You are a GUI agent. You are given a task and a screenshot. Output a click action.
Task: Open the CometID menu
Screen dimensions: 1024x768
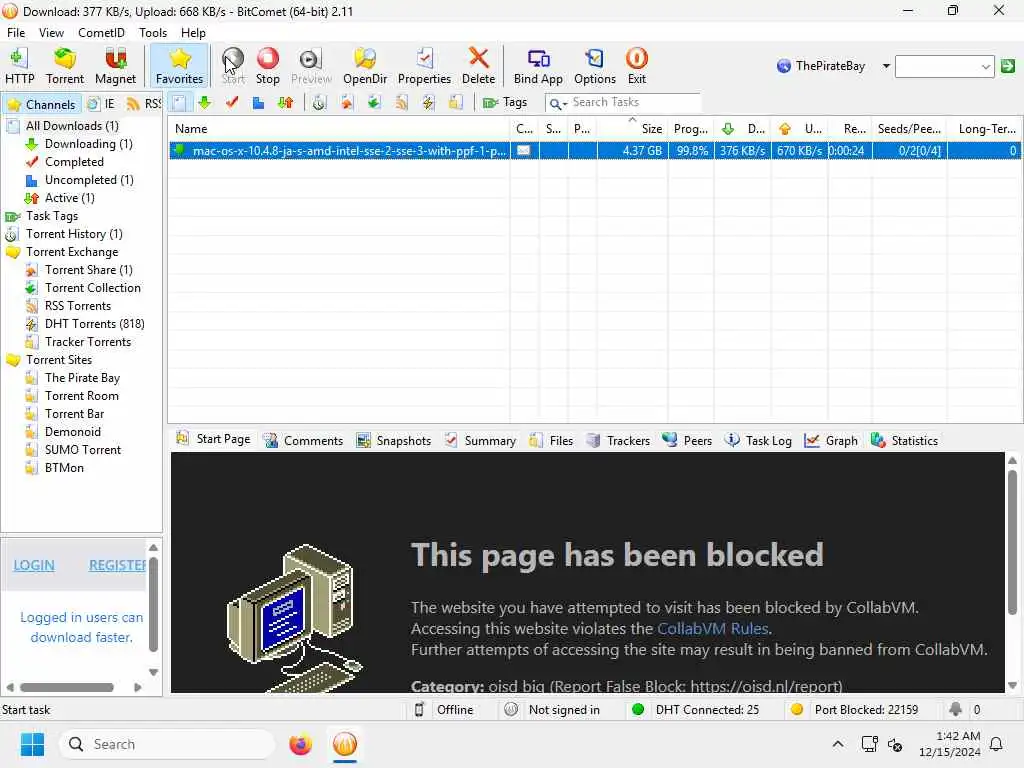[101, 33]
